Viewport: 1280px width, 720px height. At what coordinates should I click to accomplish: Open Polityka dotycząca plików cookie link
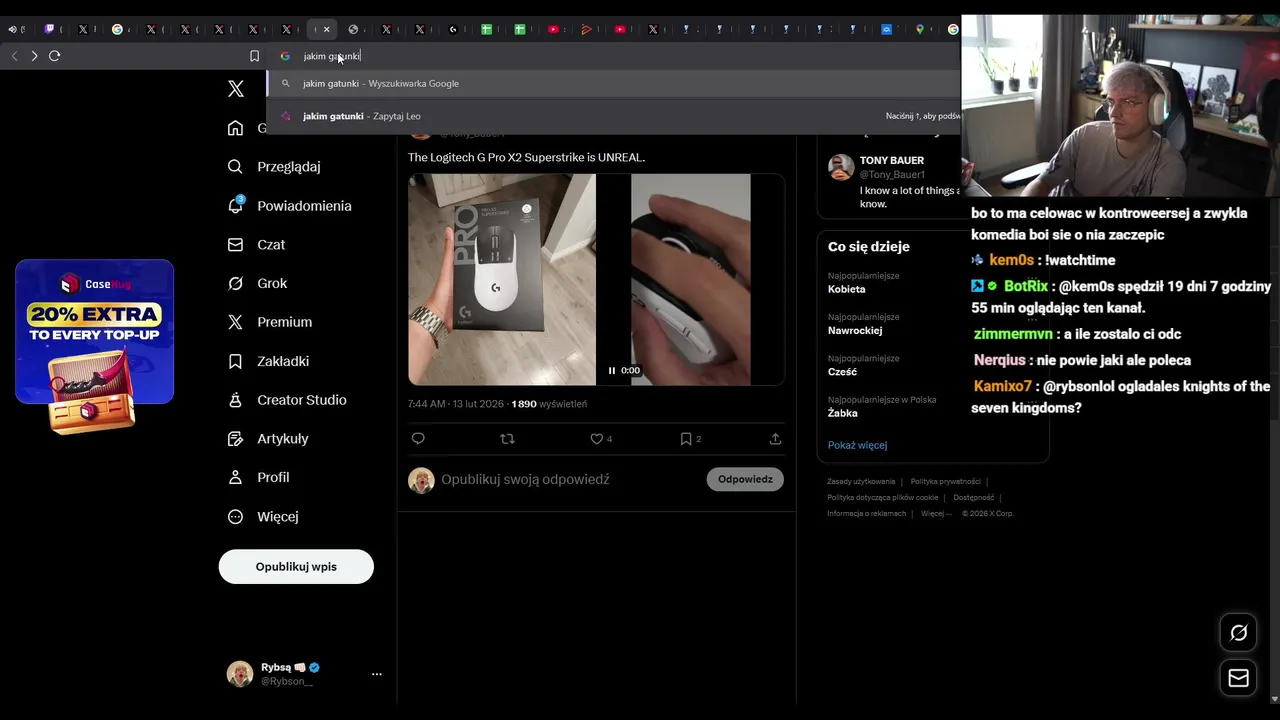[882, 498]
